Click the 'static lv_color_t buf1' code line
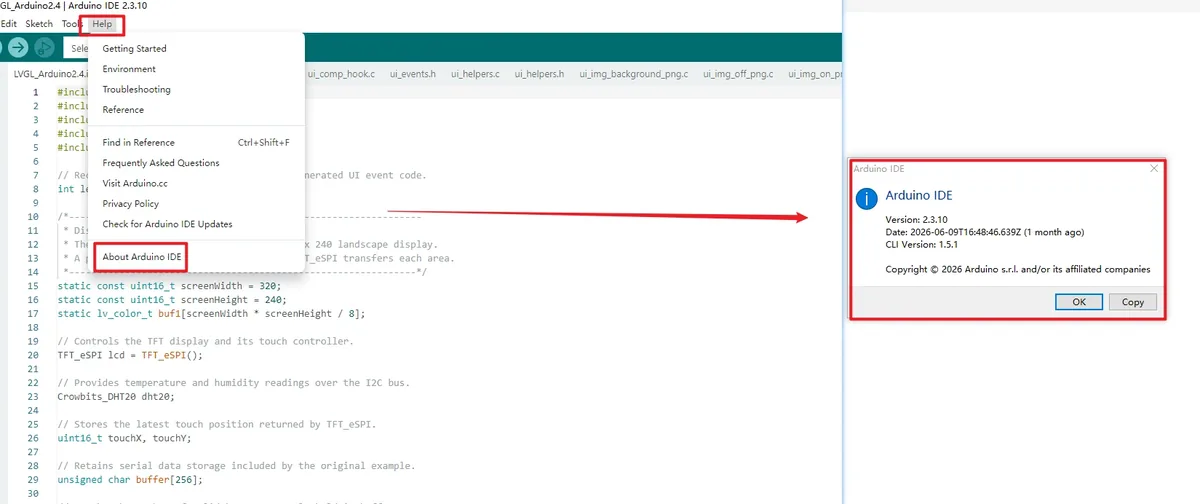This screenshot has width=1200, height=504. click(212, 313)
